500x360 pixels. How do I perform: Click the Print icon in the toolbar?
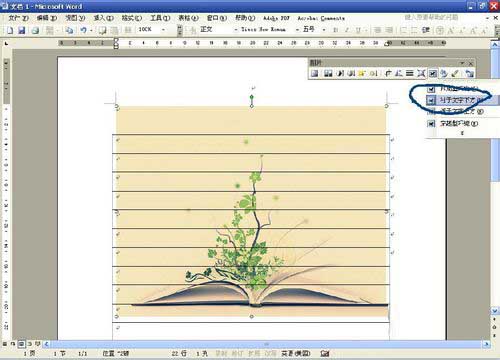point(35,30)
